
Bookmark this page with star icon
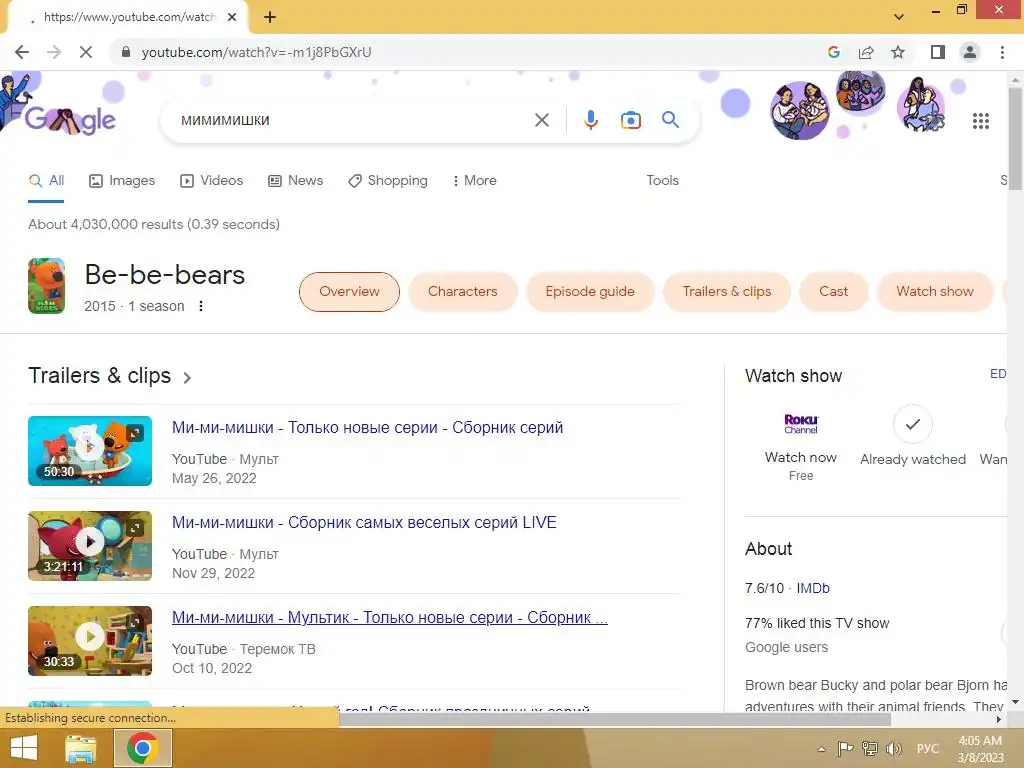[898, 52]
